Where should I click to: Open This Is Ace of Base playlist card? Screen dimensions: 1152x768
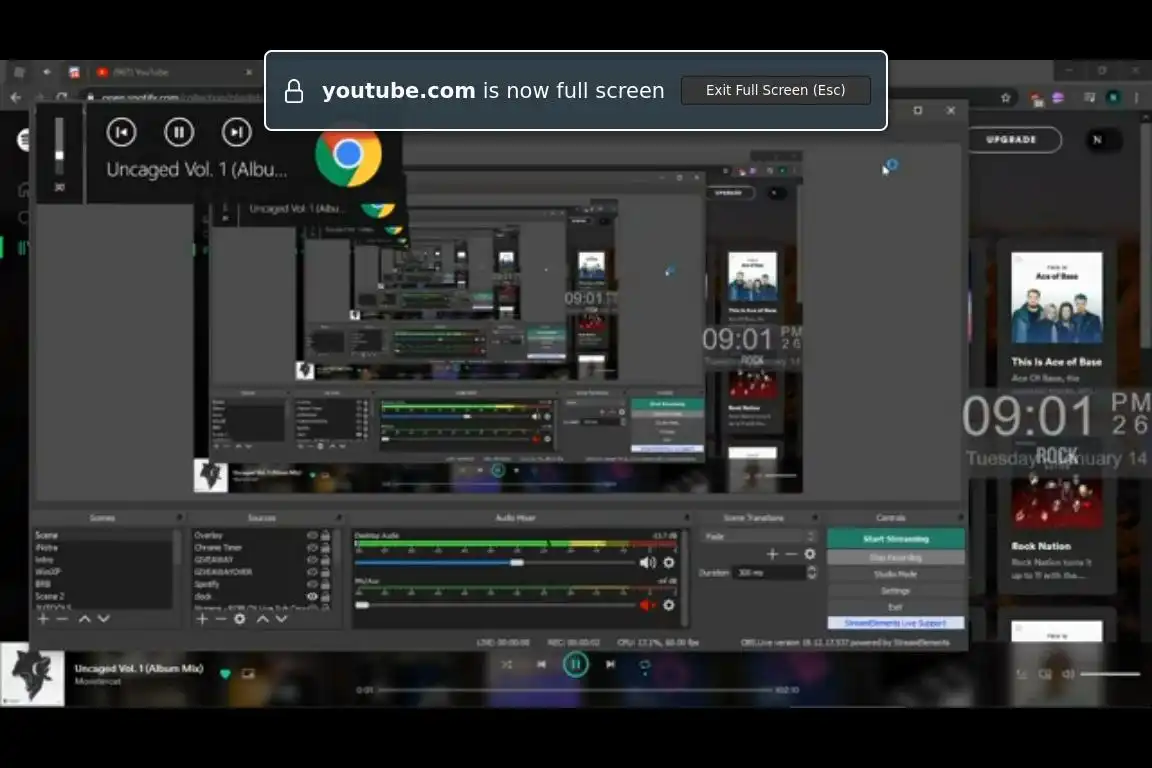click(1056, 317)
